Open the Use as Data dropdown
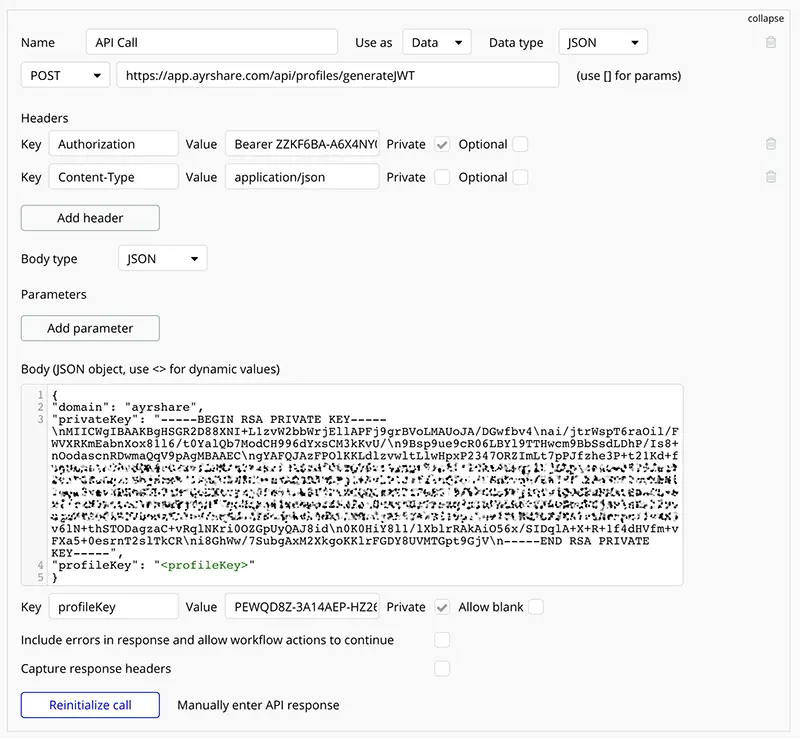800x738 pixels. point(437,43)
